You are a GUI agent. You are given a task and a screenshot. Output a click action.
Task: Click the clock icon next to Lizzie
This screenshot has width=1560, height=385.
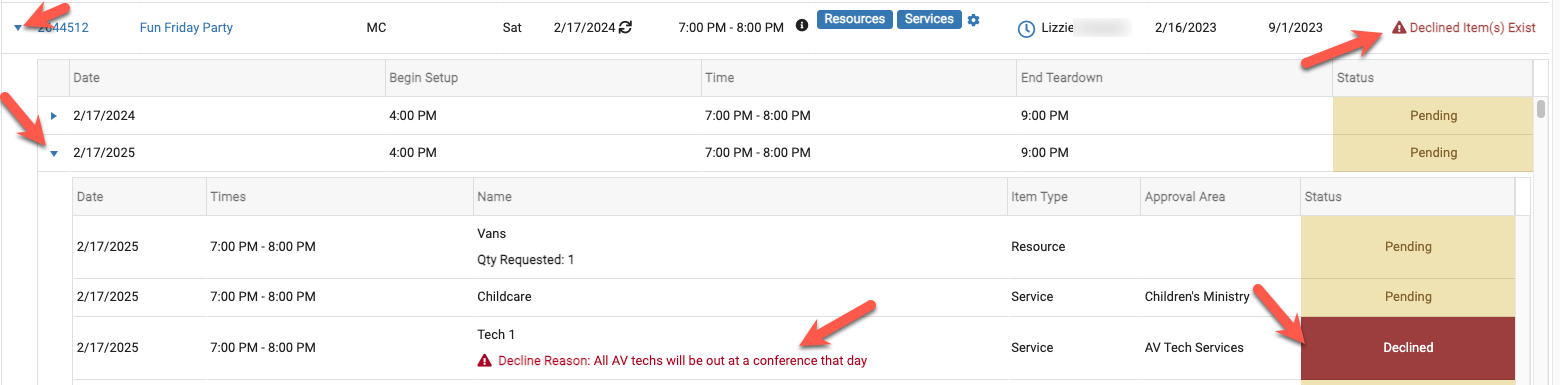[x=1026, y=29]
